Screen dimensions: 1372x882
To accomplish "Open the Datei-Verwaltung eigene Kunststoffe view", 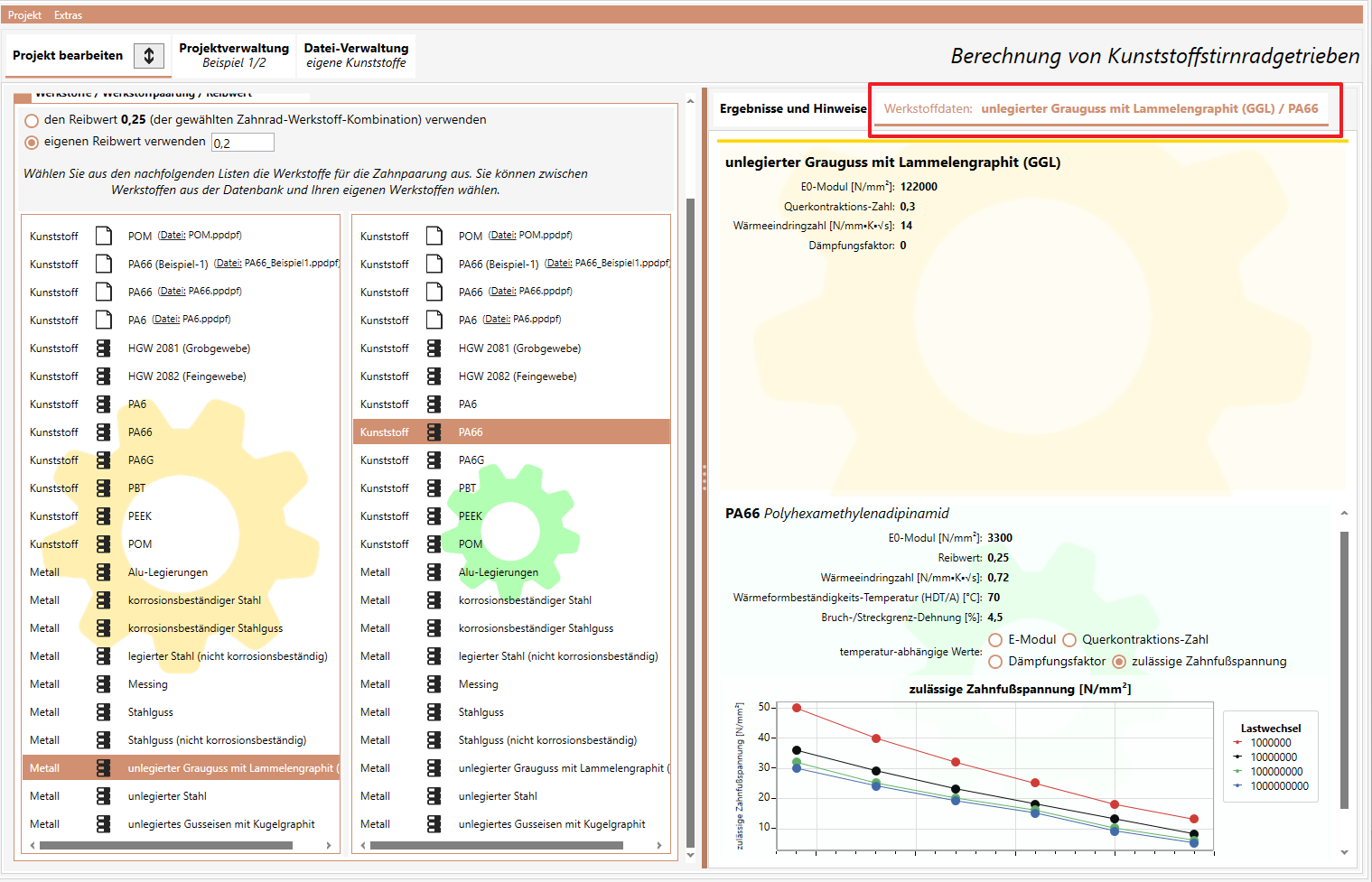I will pyautogui.click(x=356, y=55).
